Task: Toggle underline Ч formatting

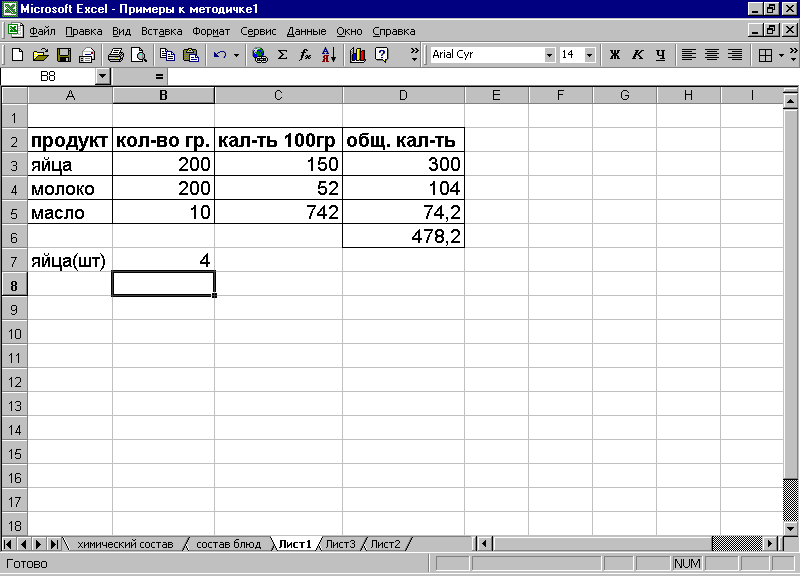Action: (x=661, y=55)
